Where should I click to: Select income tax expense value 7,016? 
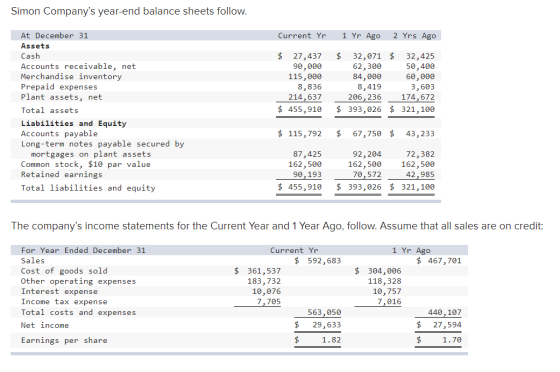[x=389, y=302]
